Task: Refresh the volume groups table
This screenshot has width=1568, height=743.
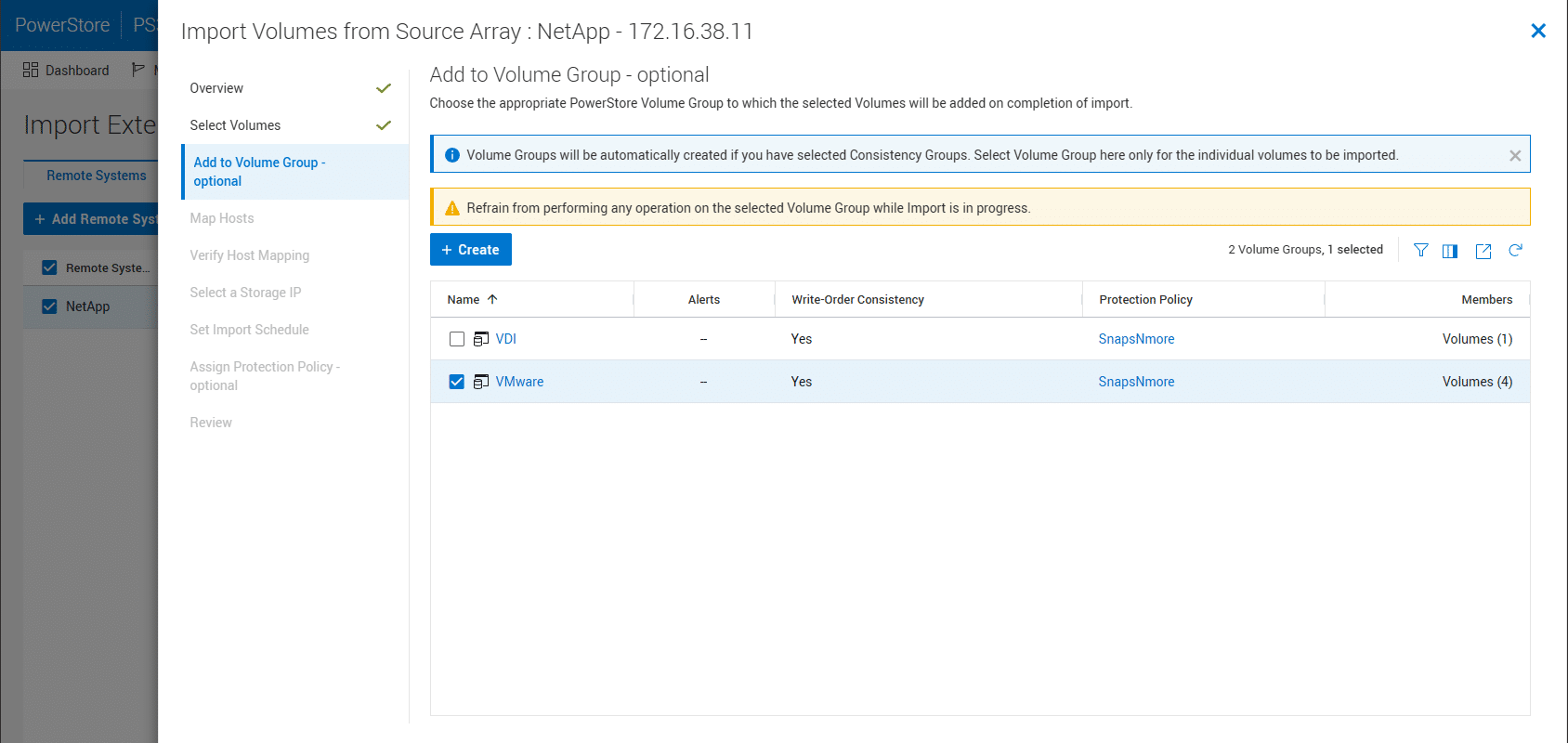Action: click(1515, 250)
